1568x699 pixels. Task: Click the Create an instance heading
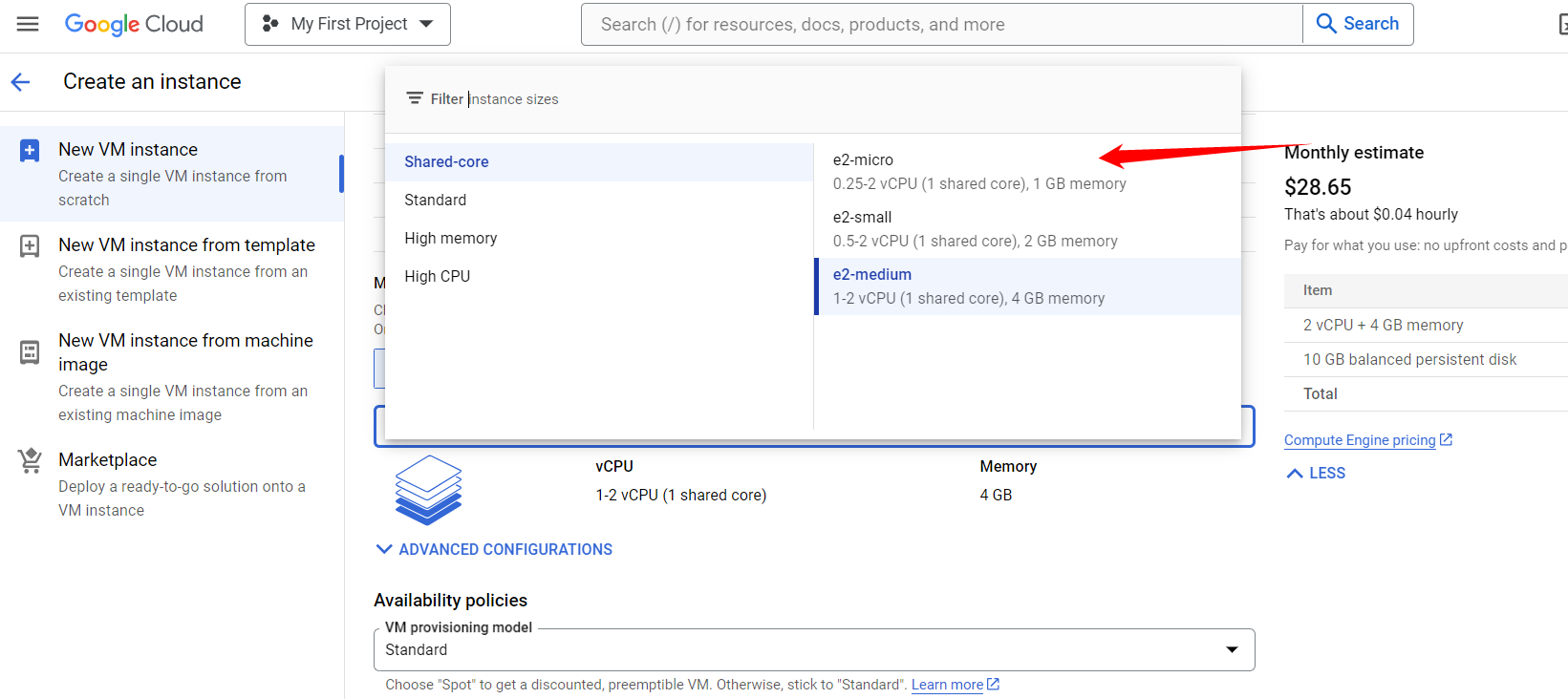152,82
